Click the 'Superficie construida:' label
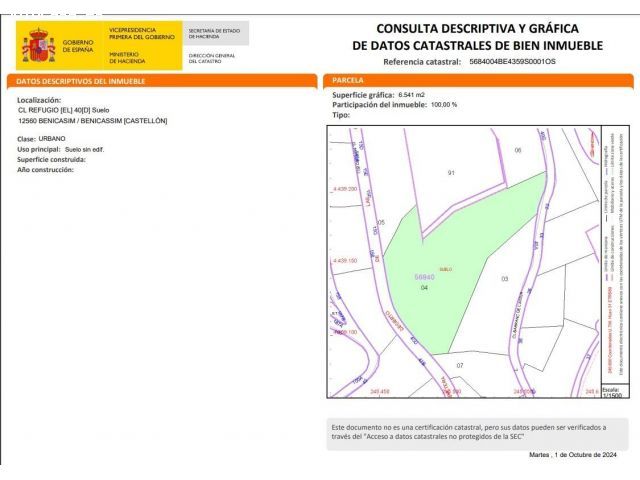 pos(51,160)
